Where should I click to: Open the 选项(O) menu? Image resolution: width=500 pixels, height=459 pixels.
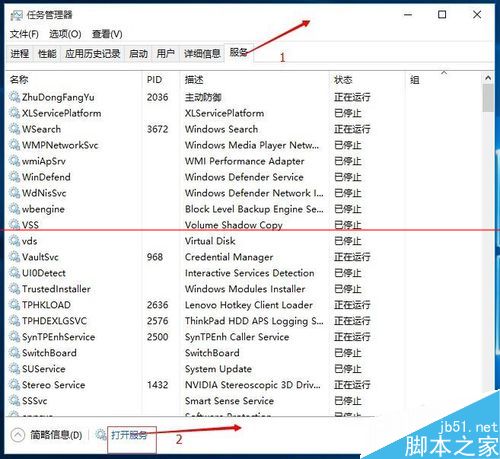click(65, 34)
